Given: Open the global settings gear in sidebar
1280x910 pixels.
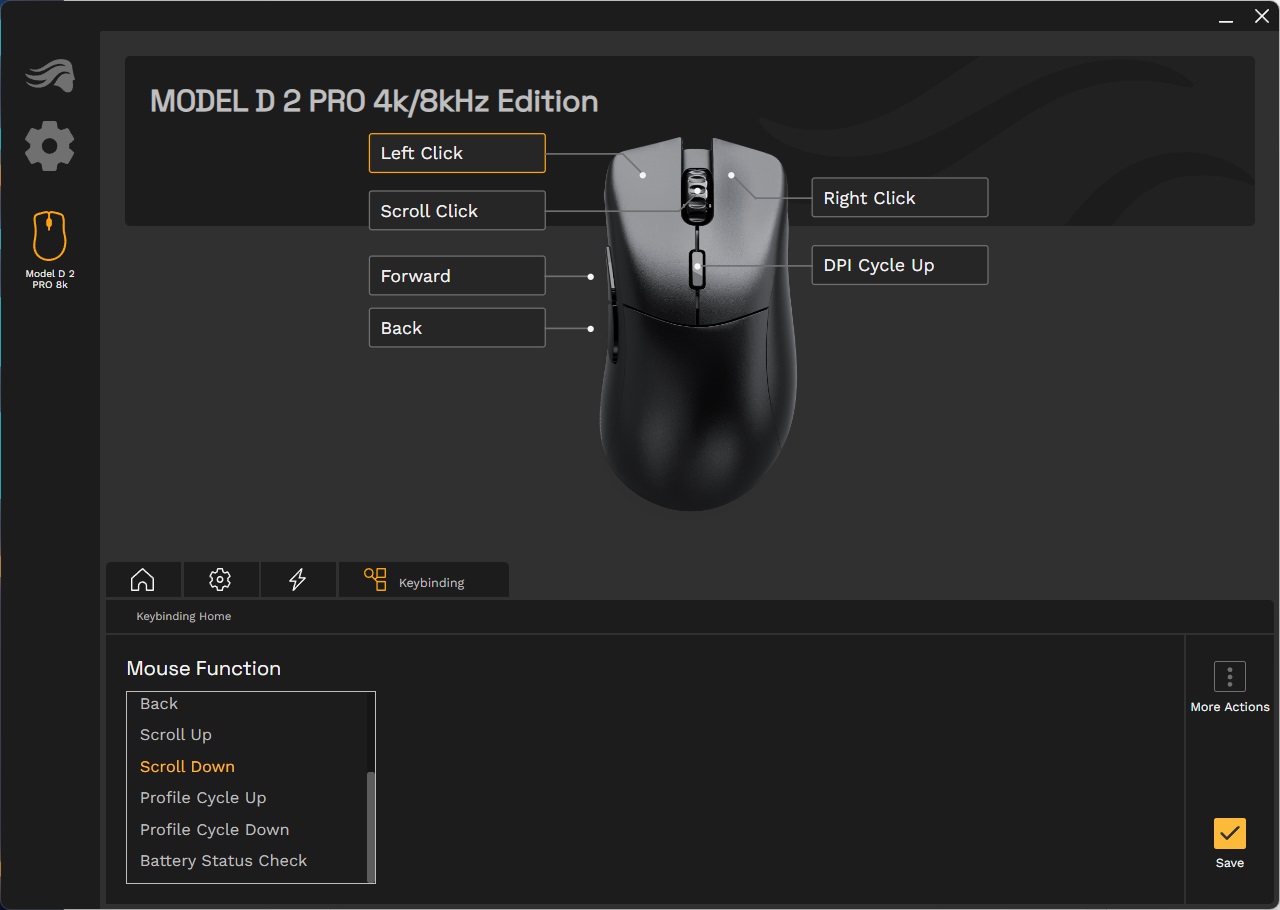Looking at the screenshot, I should tap(50, 146).
